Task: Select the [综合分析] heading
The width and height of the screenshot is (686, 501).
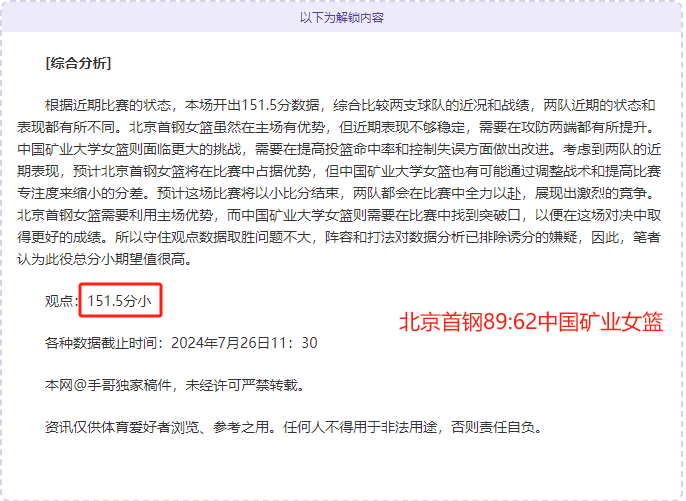Action: click(78, 63)
